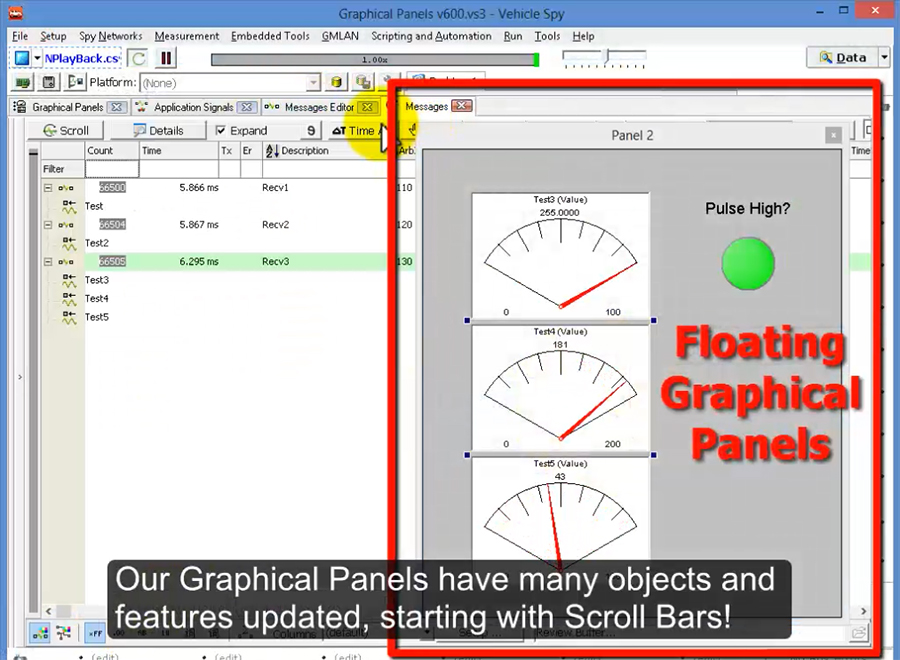Click the message icon on the Recv1 row
Viewport: 900px width, 660px height.
pyautogui.click(x=65, y=188)
